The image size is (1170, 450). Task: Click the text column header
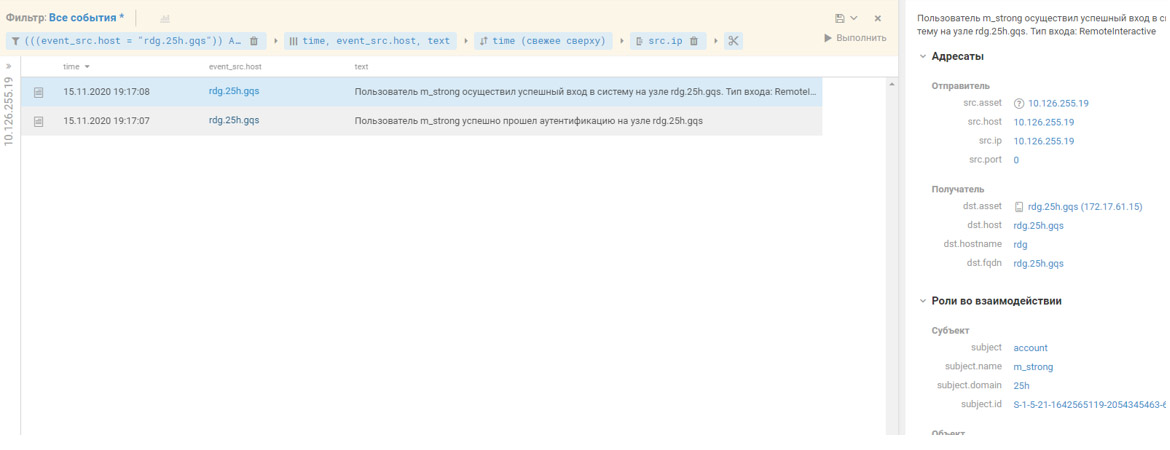[361, 66]
